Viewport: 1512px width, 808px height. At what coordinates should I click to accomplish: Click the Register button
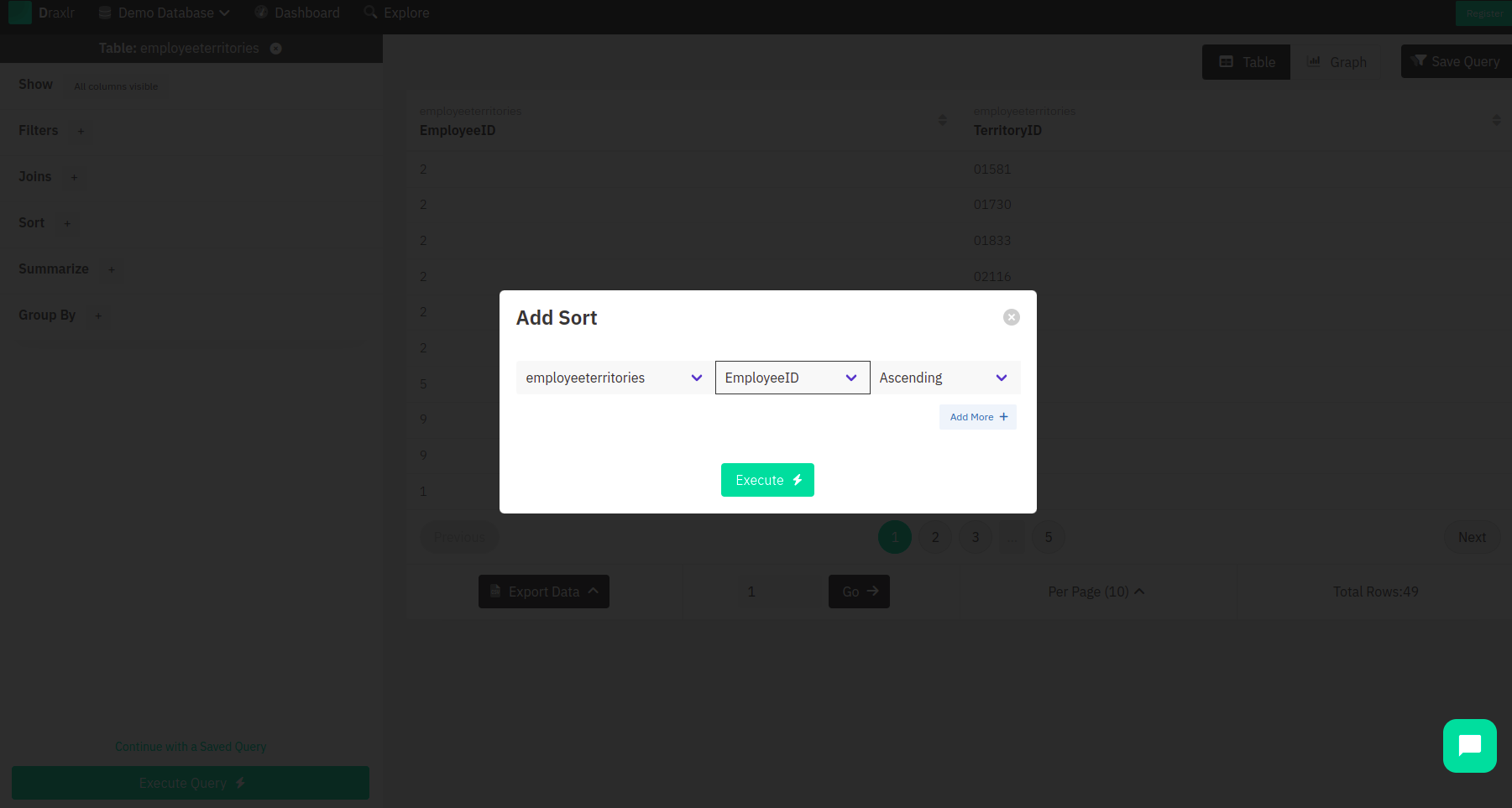1483,13
